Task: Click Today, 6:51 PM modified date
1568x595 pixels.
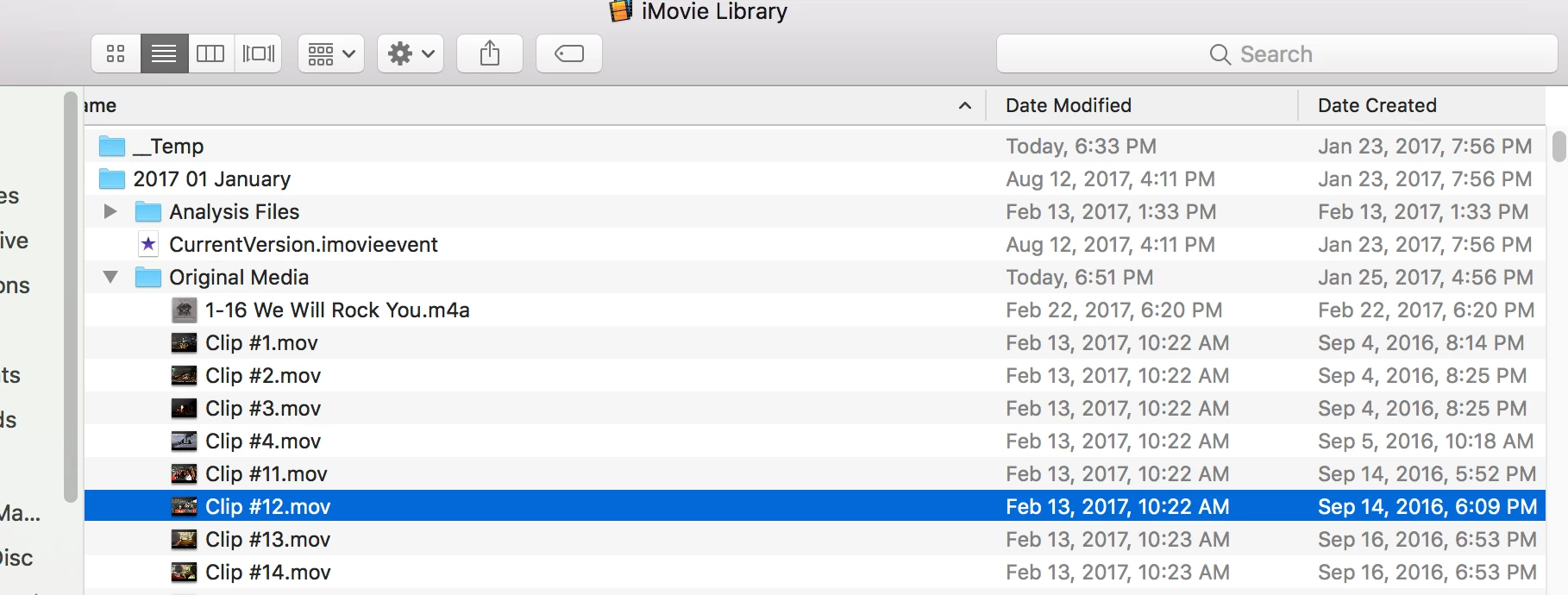Action: point(1079,277)
